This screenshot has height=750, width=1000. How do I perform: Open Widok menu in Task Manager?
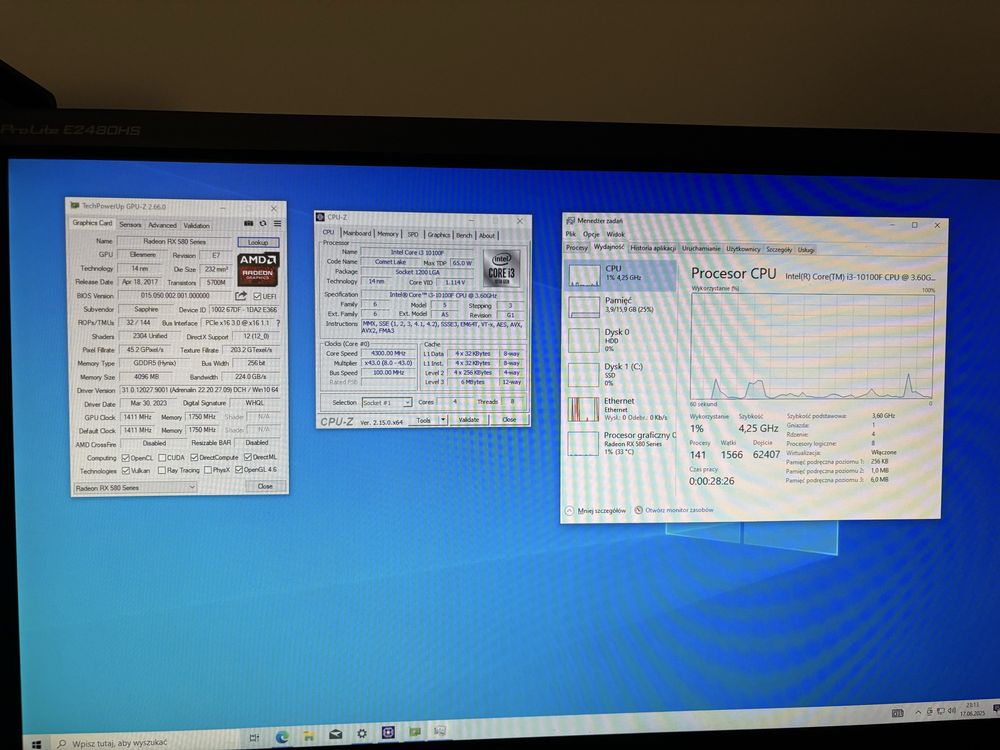[x=615, y=234]
